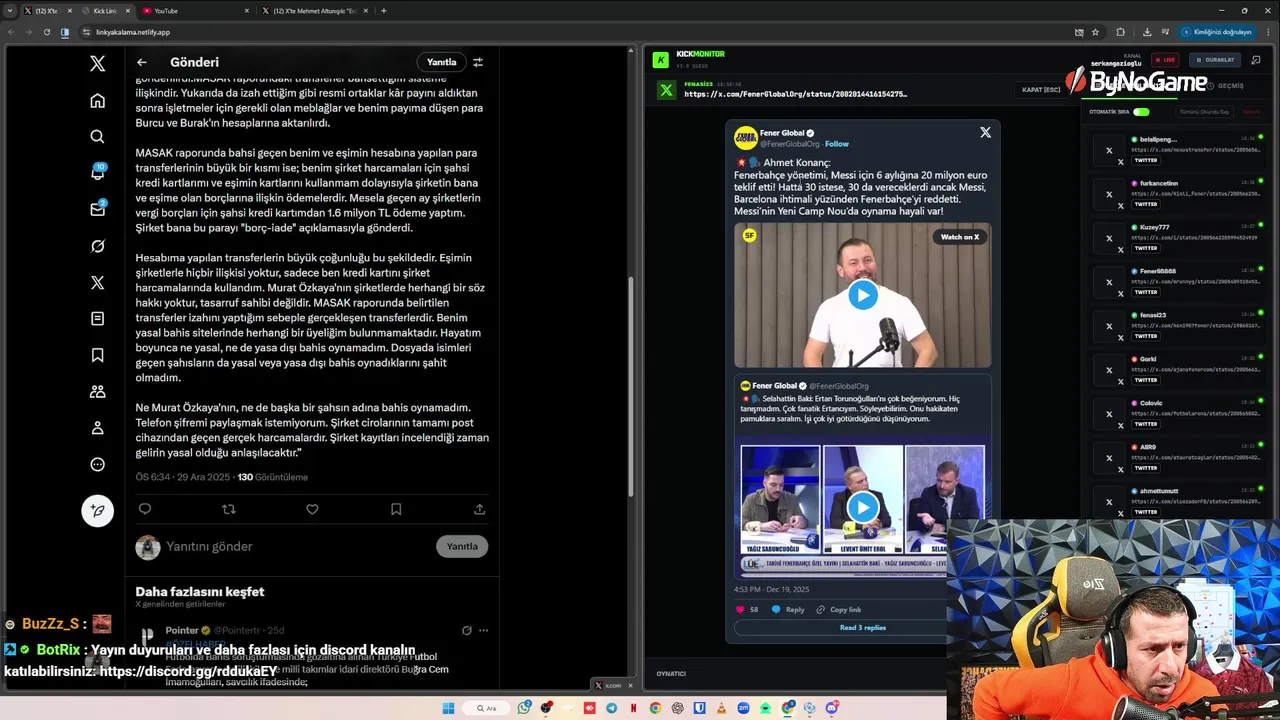Viewport: 1280px width, 720px height.
Task: Click the KickMonitor popout window icon
Action: coord(1256,59)
